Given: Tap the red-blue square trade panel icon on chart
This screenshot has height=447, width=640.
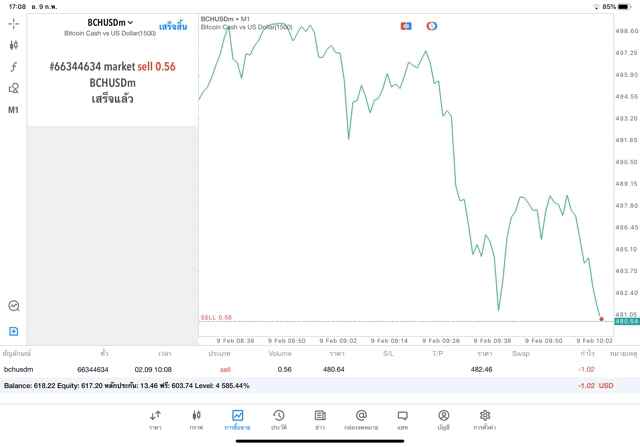Looking at the screenshot, I should [x=406, y=26].
